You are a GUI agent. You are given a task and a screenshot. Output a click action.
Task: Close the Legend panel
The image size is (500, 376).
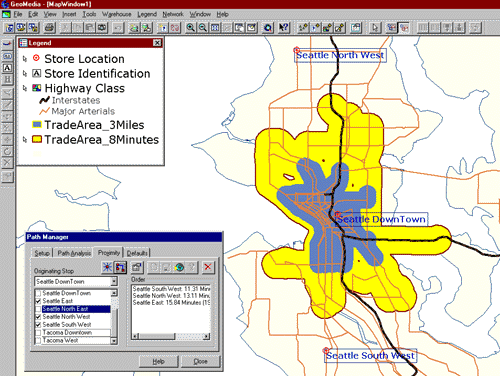(157, 43)
